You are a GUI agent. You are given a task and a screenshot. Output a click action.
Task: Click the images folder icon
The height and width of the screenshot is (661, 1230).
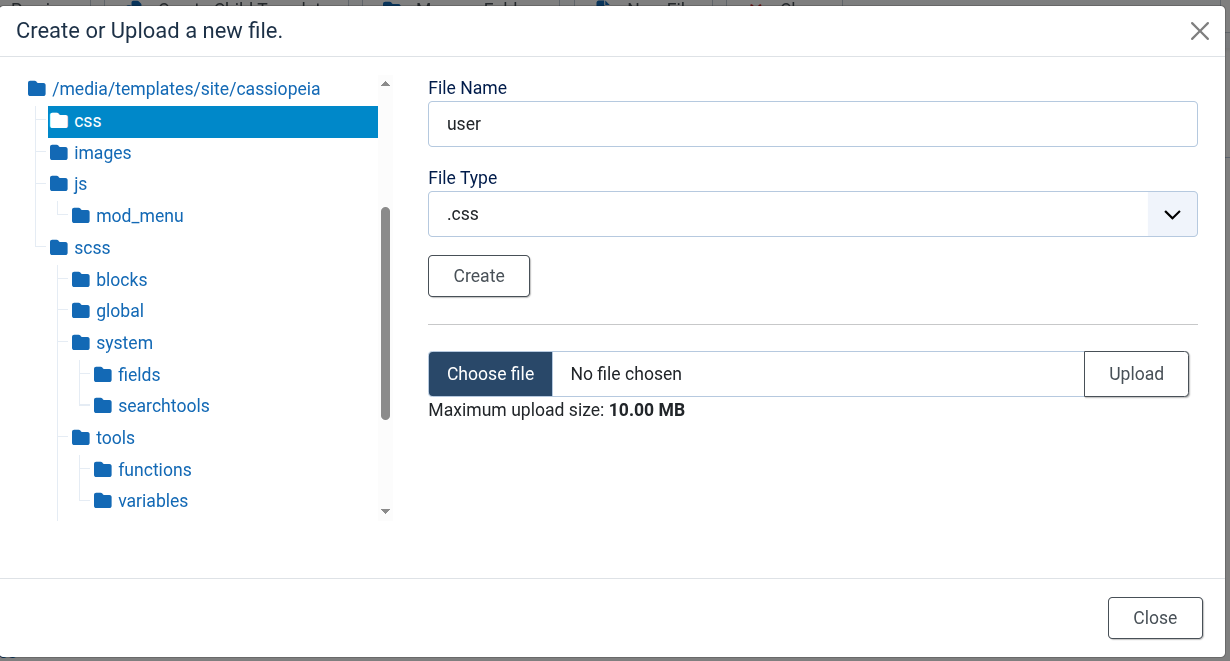[59, 153]
